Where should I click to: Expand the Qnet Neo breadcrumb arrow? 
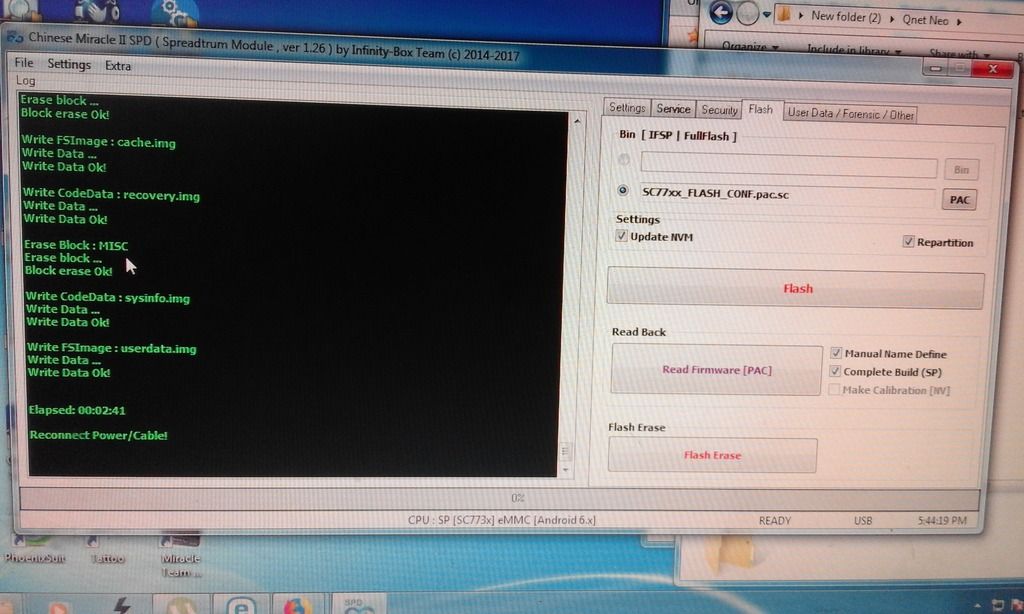959,19
